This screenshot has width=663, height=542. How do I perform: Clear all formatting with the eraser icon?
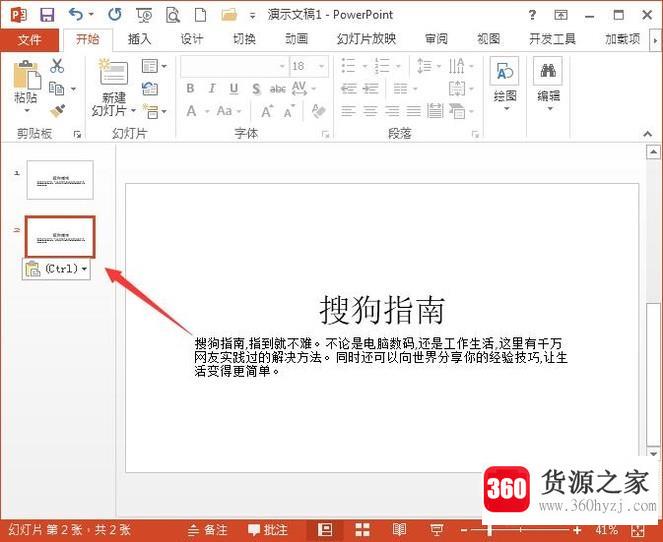pyautogui.click(x=318, y=111)
